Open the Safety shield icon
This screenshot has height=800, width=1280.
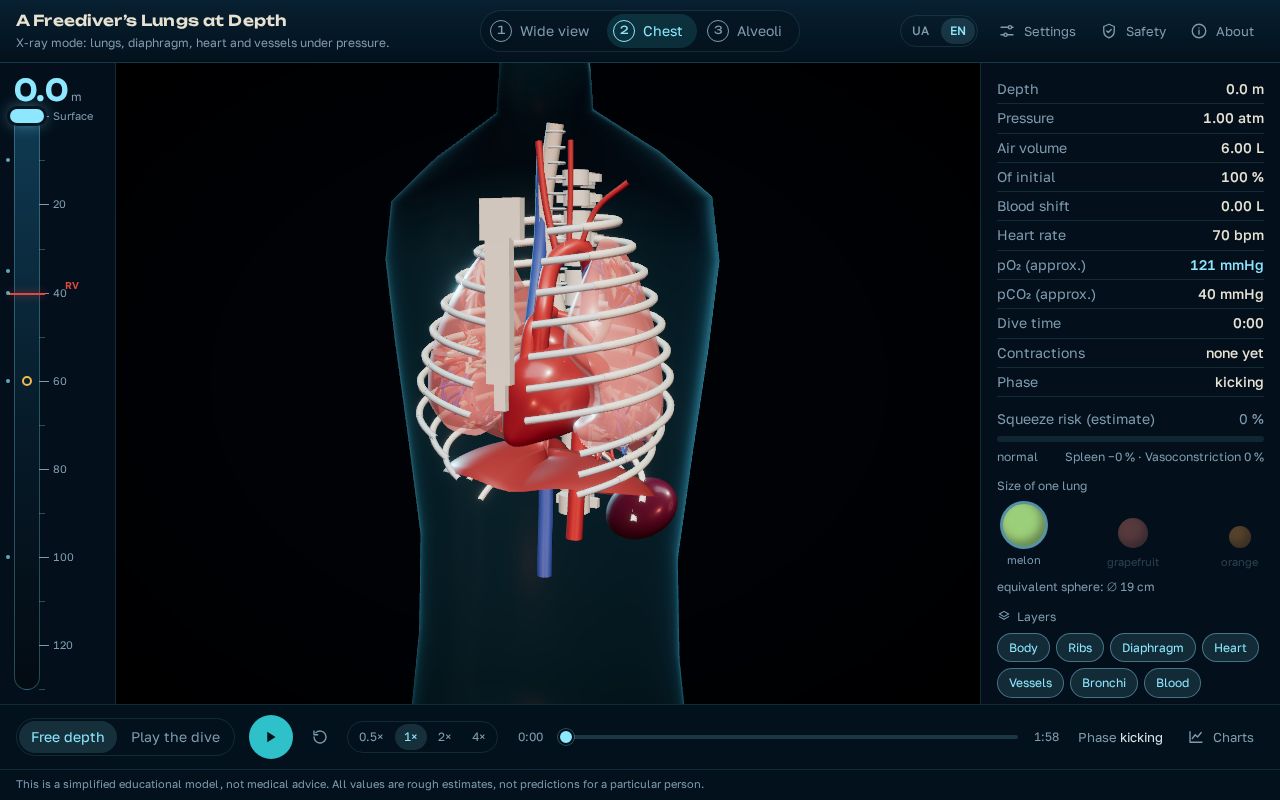[1109, 31]
